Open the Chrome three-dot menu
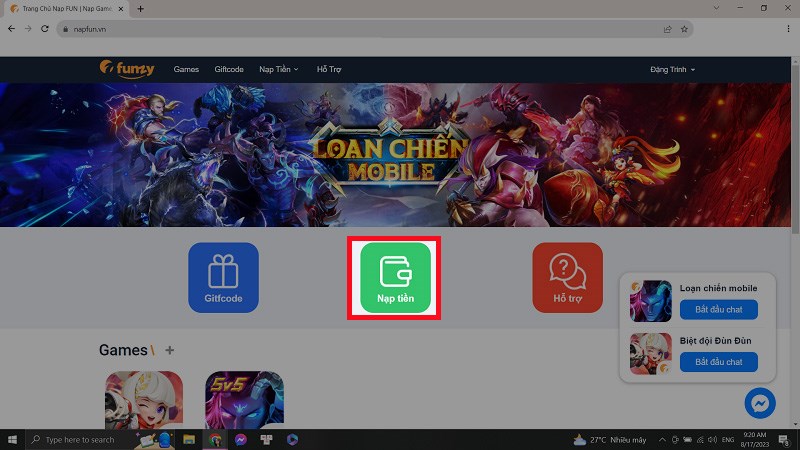Image resolution: width=800 pixels, height=450 pixels. (x=788, y=29)
